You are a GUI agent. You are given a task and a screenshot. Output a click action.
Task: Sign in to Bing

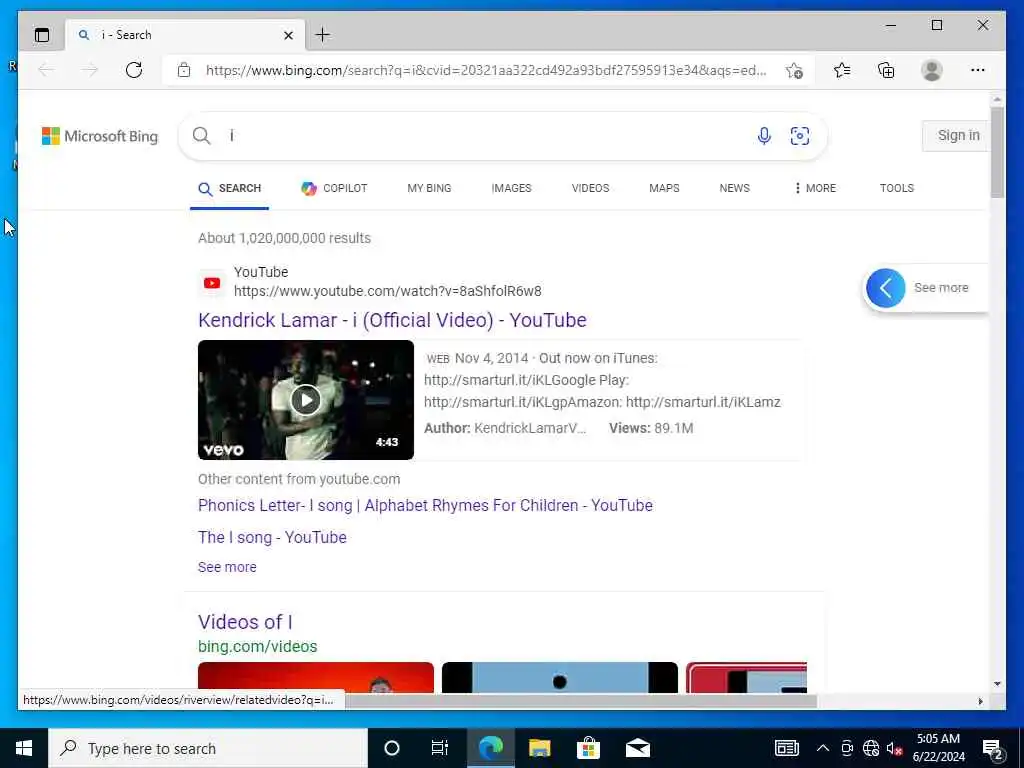tap(957, 135)
